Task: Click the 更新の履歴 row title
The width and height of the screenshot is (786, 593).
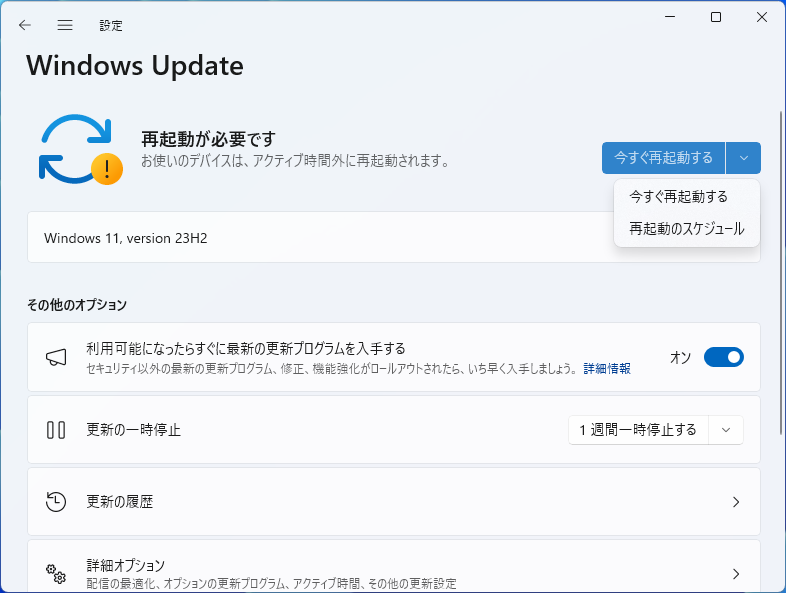Action: pos(119,502)
